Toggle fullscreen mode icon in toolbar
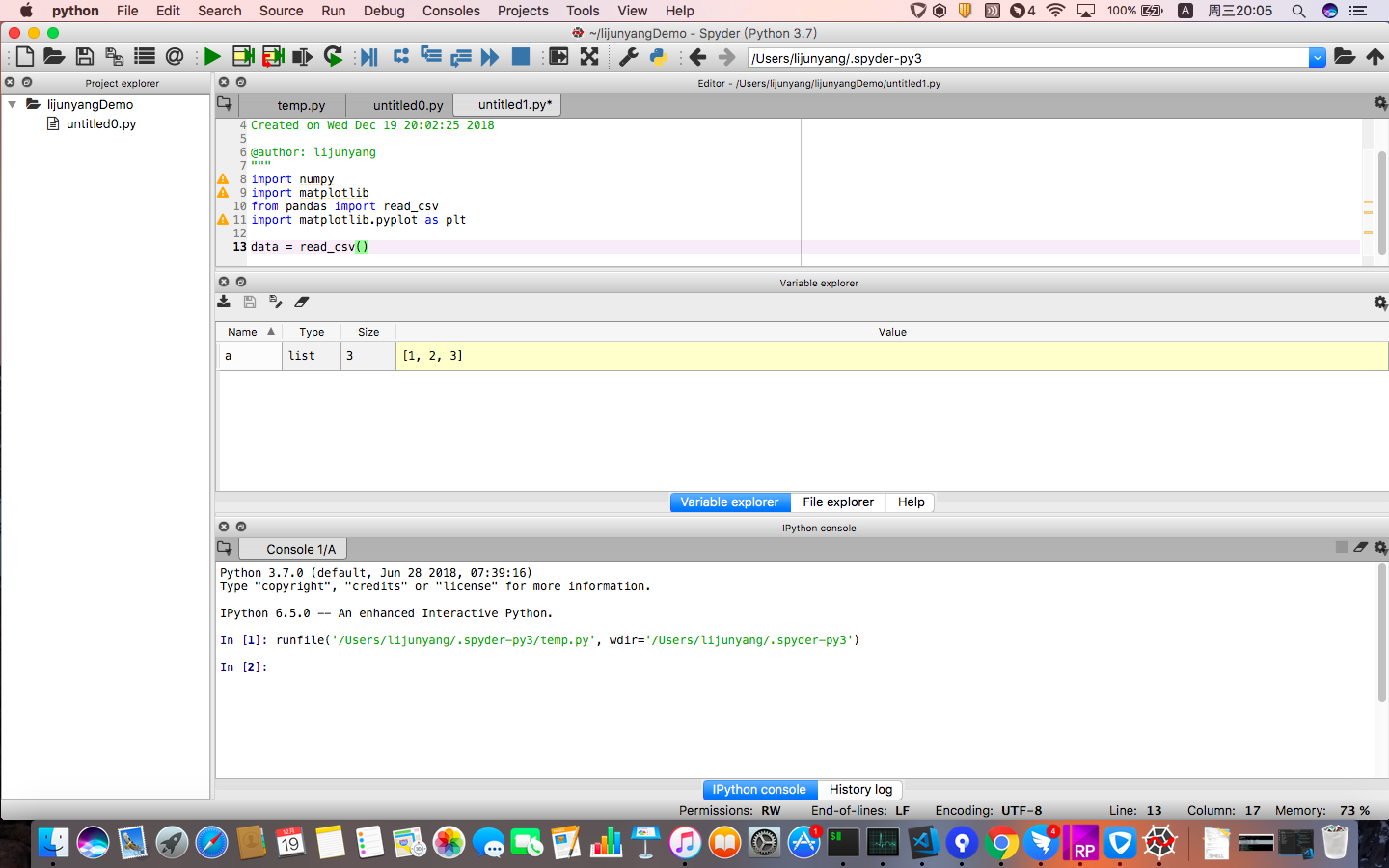 click(589, 57)
